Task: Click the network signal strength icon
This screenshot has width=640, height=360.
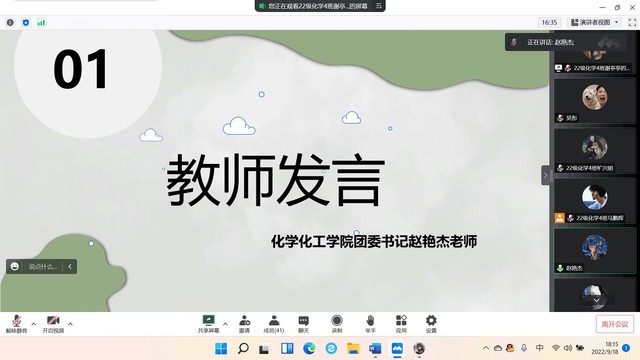Action: click(x=41, y=22)
